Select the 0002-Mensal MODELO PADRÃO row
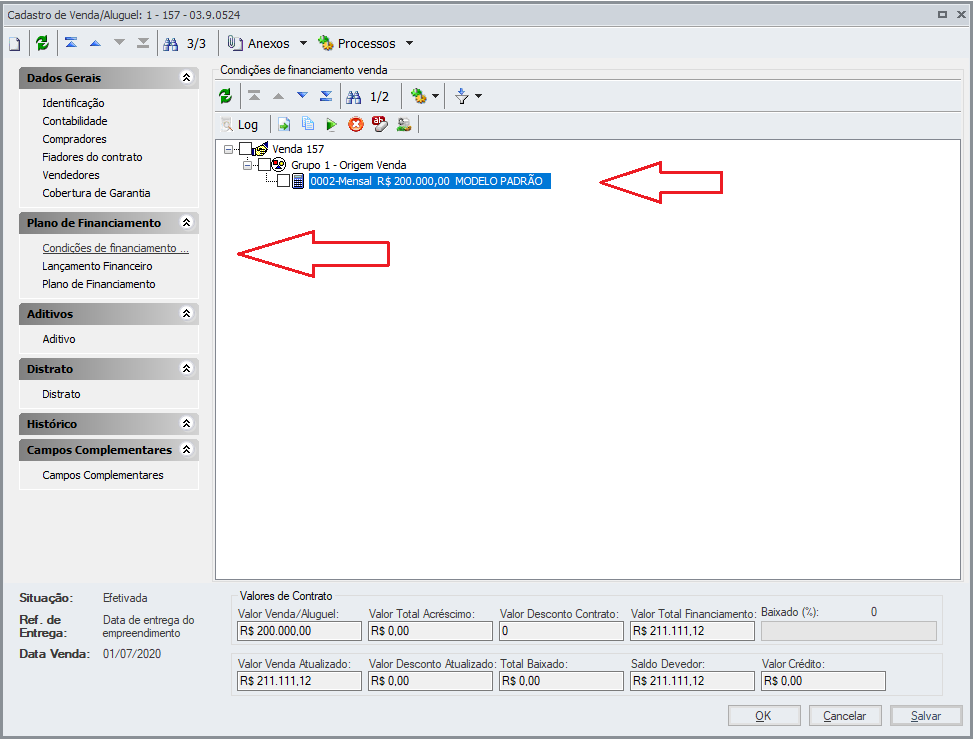This screenshot has width=973, height=739. click(x=429, y=181)
